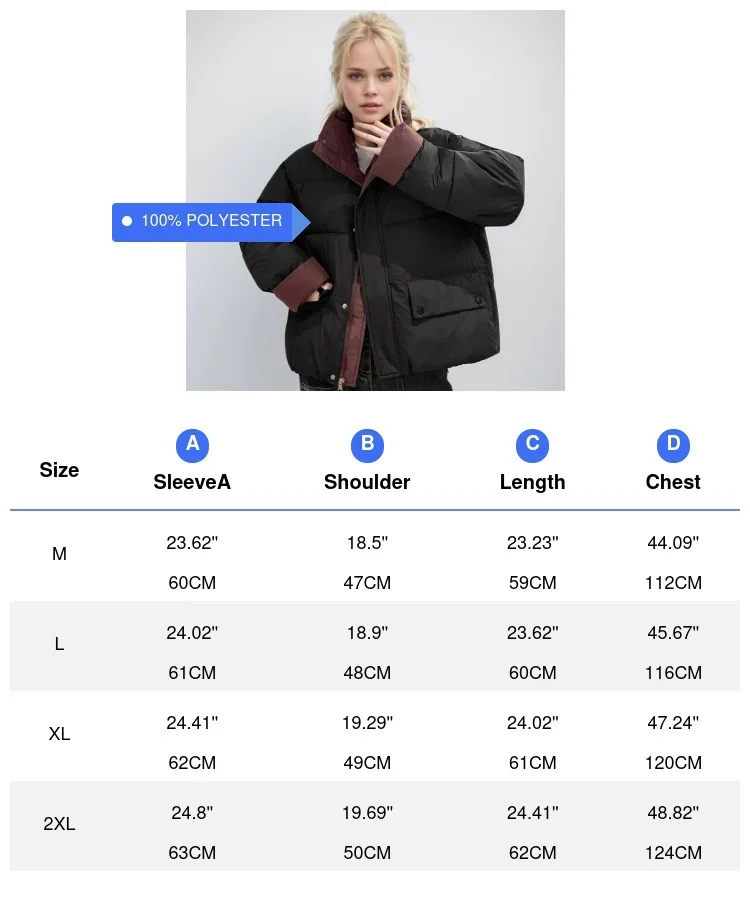Select size XL row label
Image resolution: width=750 pixels, height=900 pixels.
tap(59, 734)
